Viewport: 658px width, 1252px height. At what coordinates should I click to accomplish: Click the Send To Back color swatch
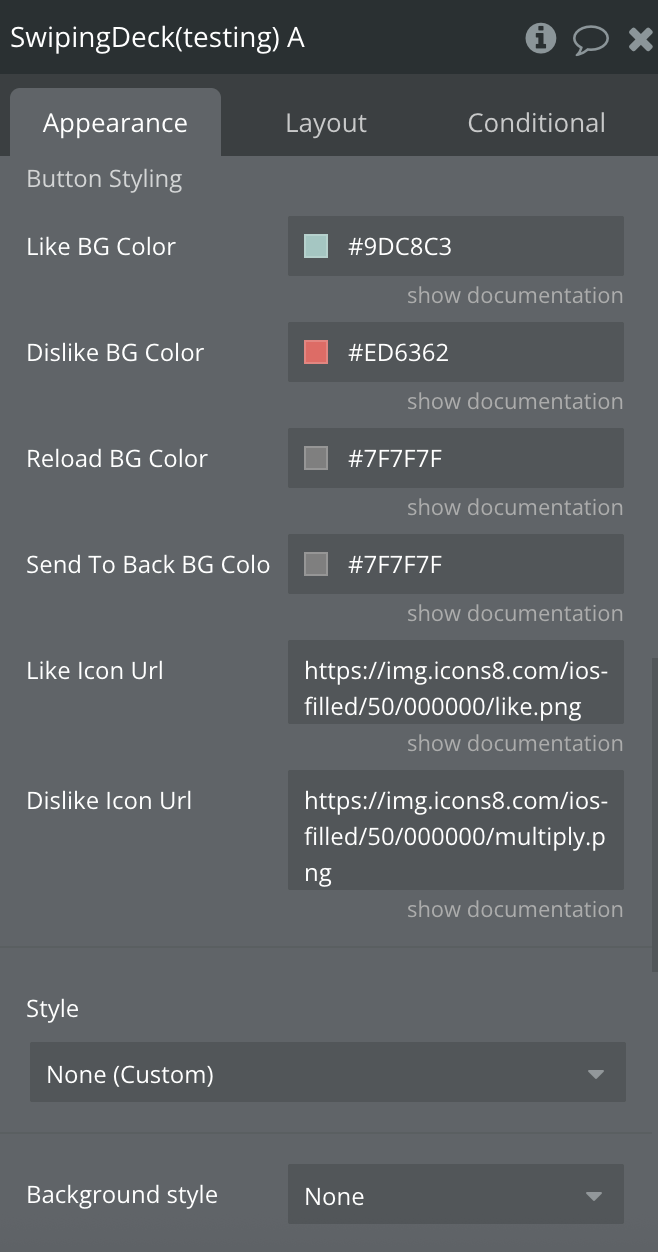point(316,564)
